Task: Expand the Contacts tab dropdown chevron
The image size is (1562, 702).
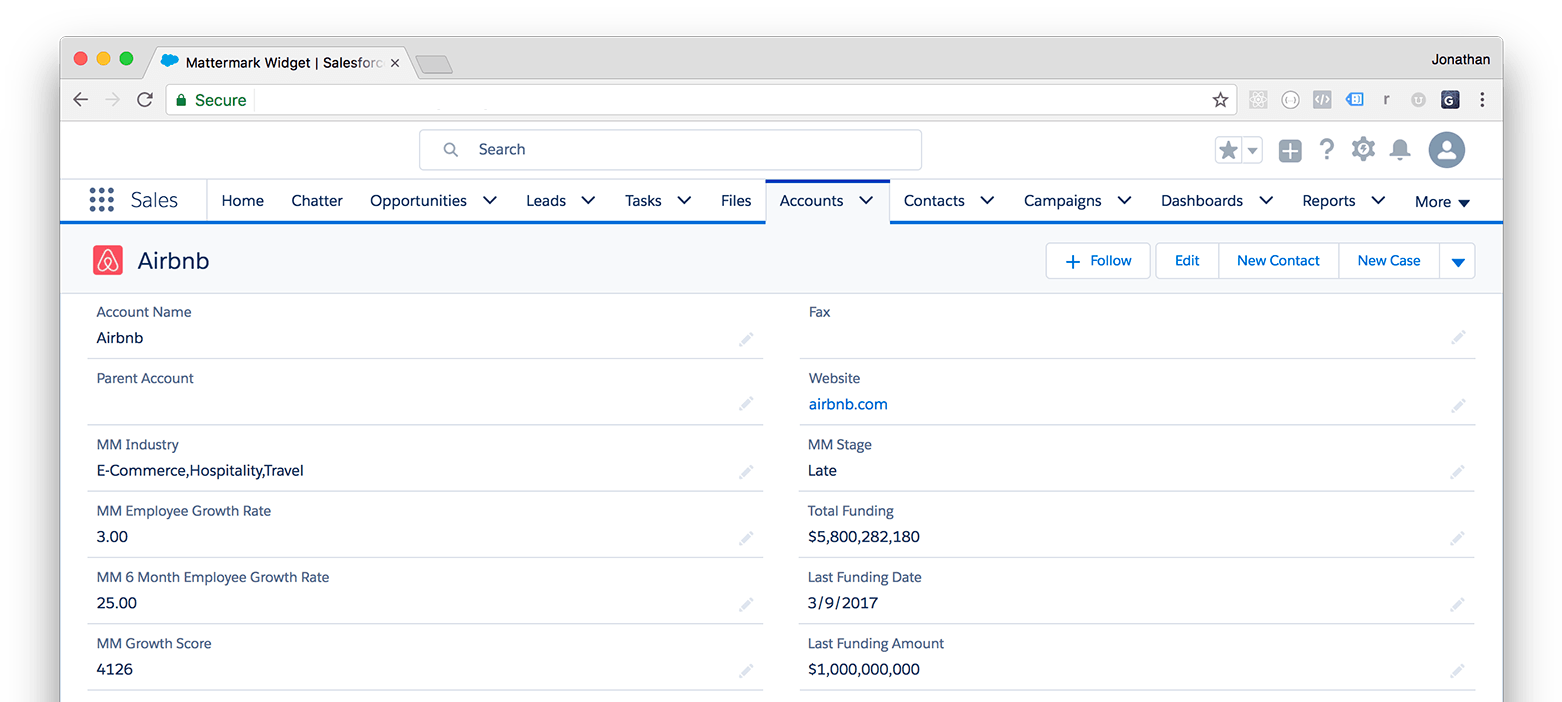Action: point(987,200)
